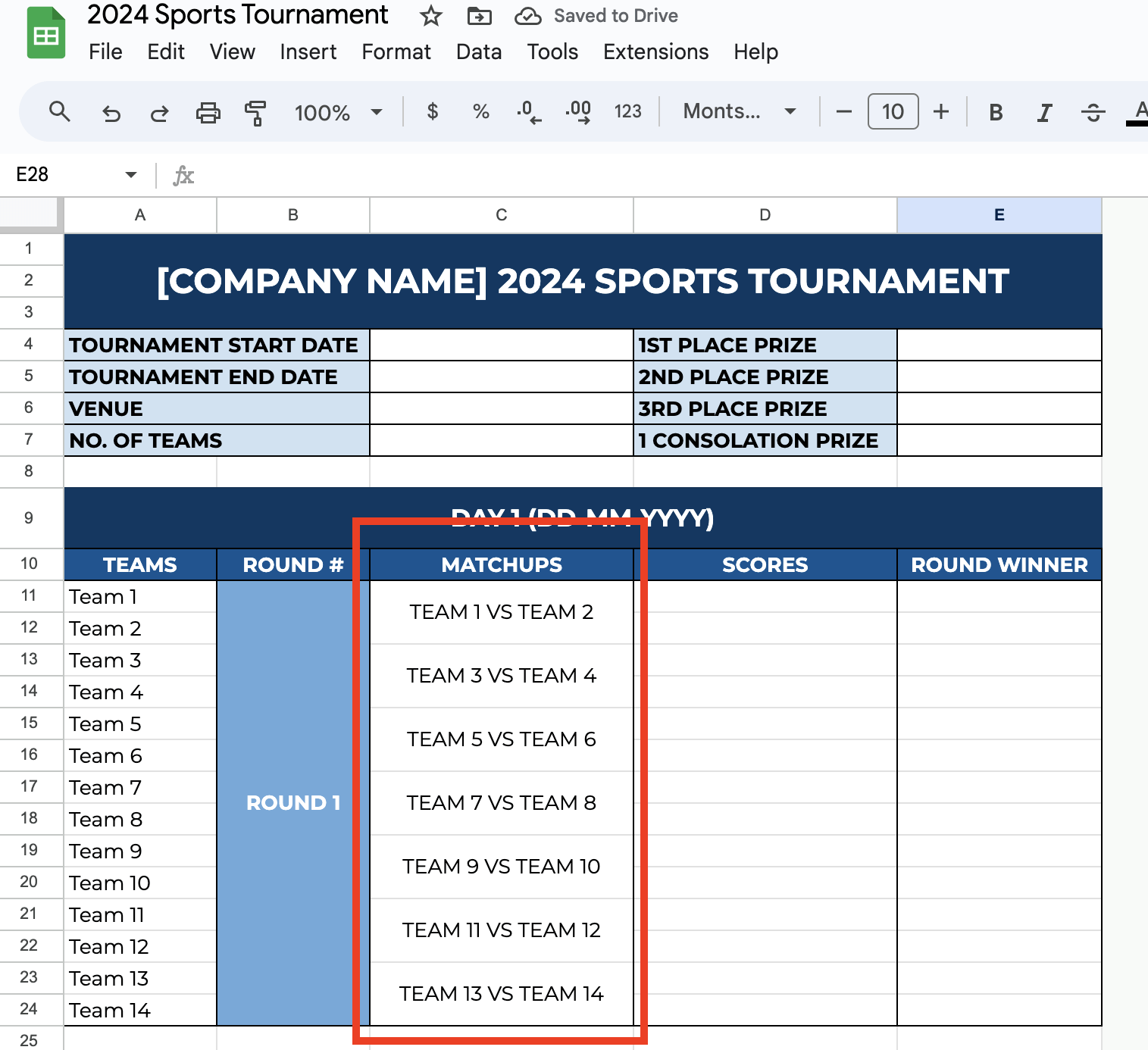This screenshot has height=1050, width=1148.
Task: Print the spreadsheet
Action: tap(208, 113)
